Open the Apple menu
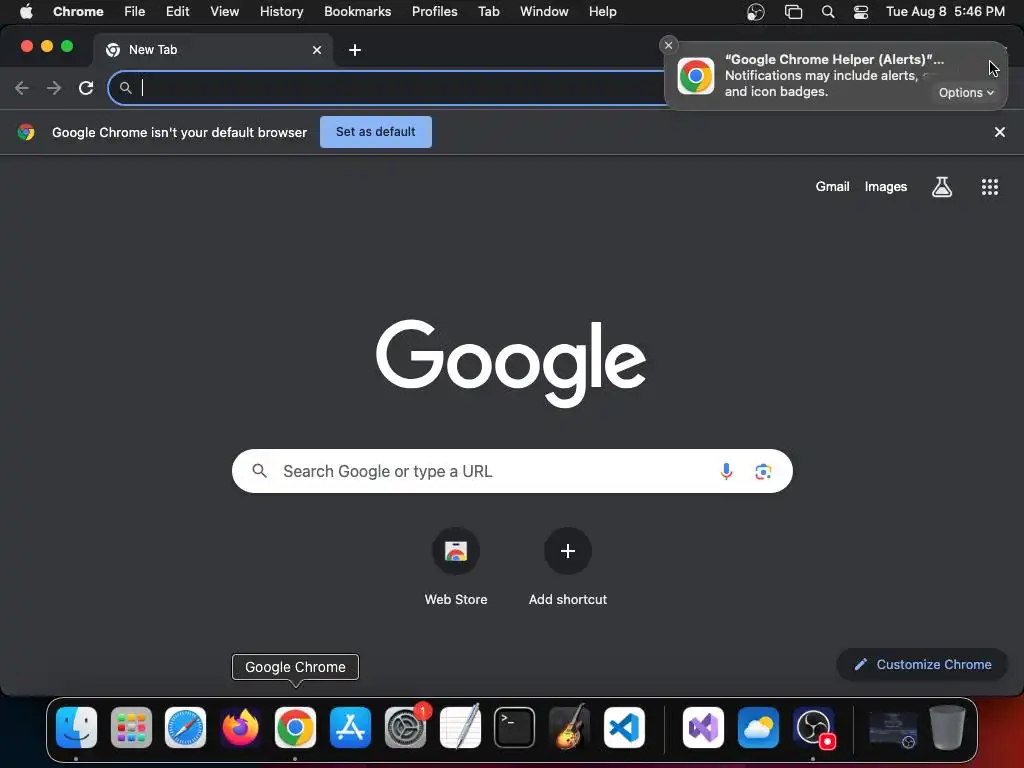Image resolution: width=1024 pixels, height=768 pixels. pyautogui.click(x=25, y=11)
